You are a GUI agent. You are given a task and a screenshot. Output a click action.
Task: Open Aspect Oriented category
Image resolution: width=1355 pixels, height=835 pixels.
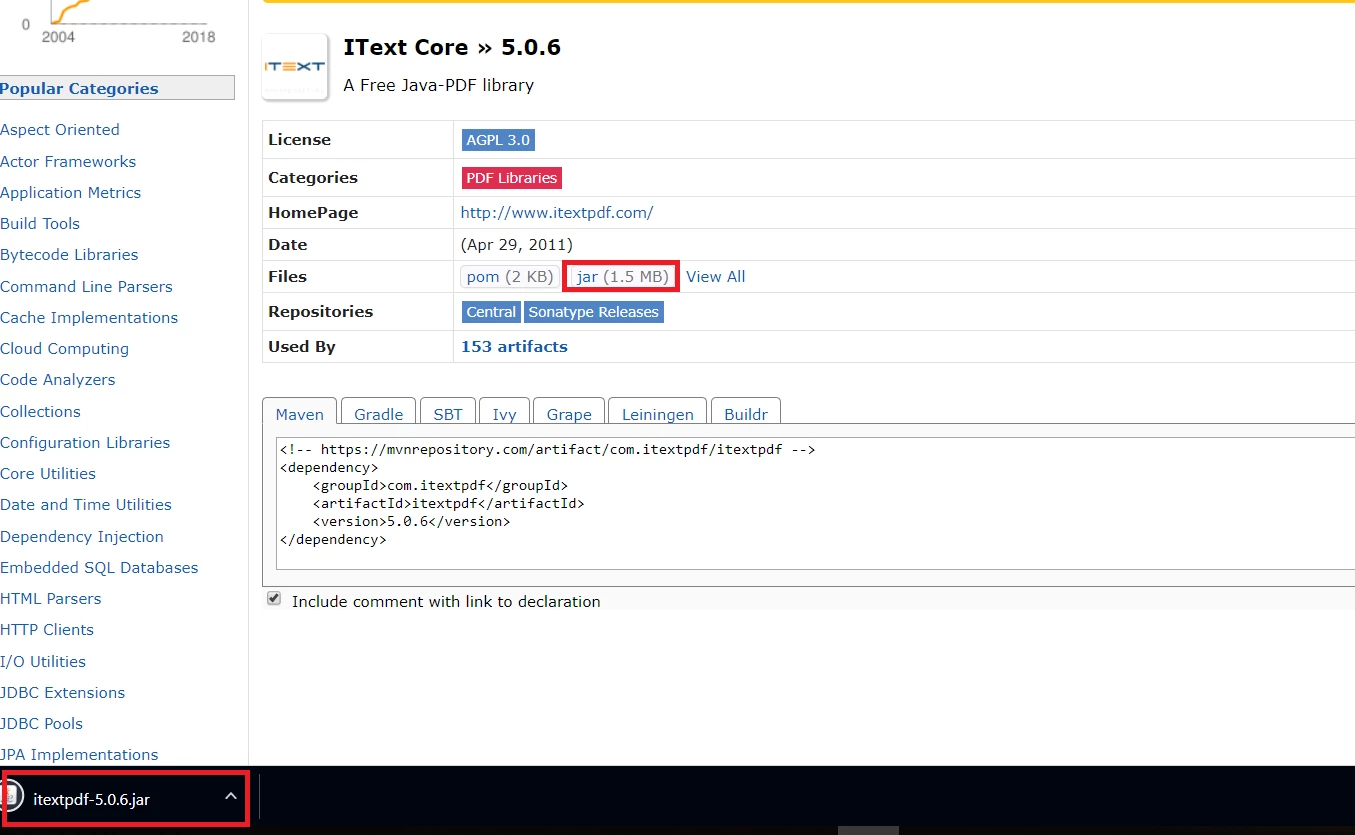coord(60,130)
